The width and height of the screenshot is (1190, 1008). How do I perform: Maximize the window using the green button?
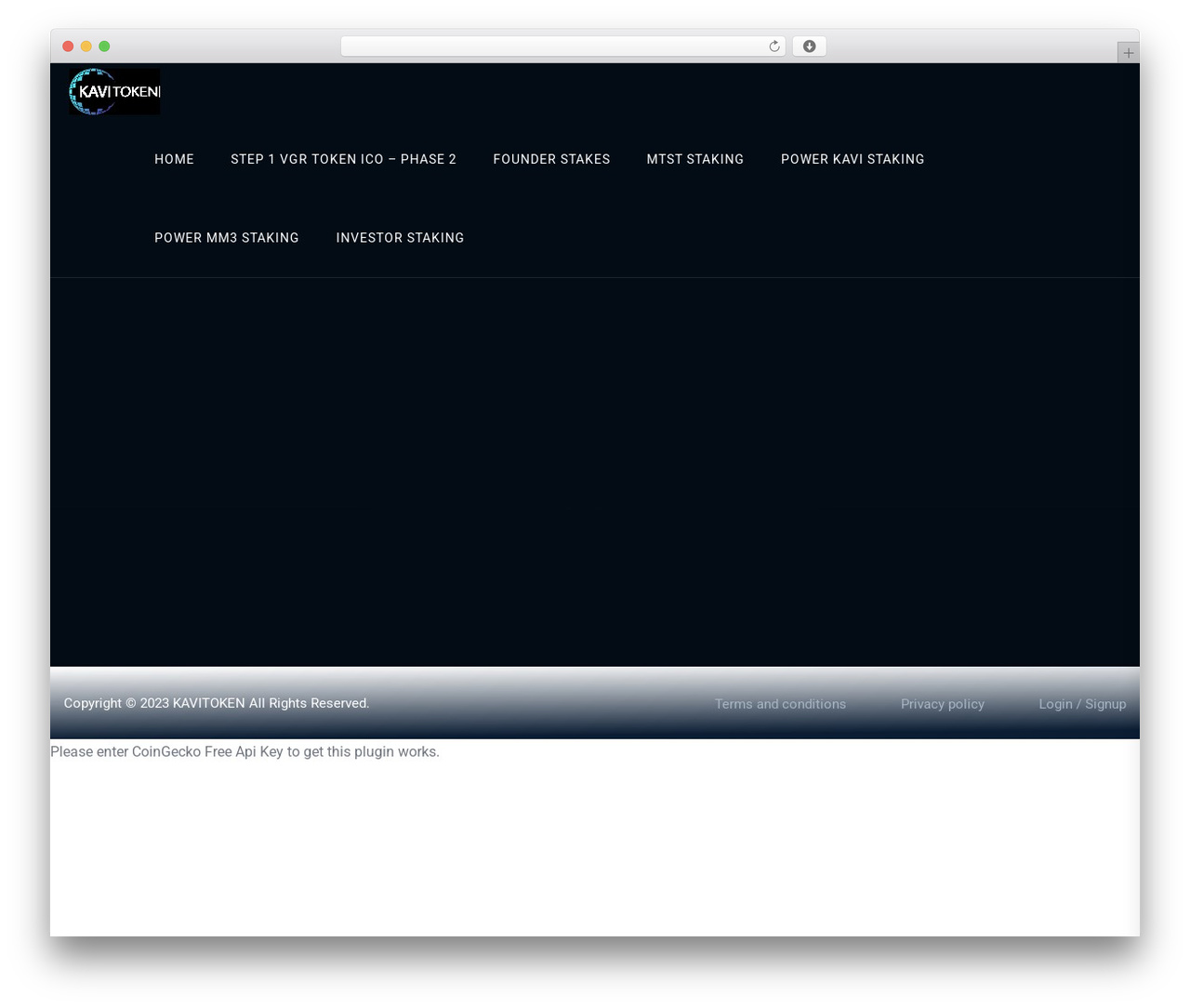[104, 46]
